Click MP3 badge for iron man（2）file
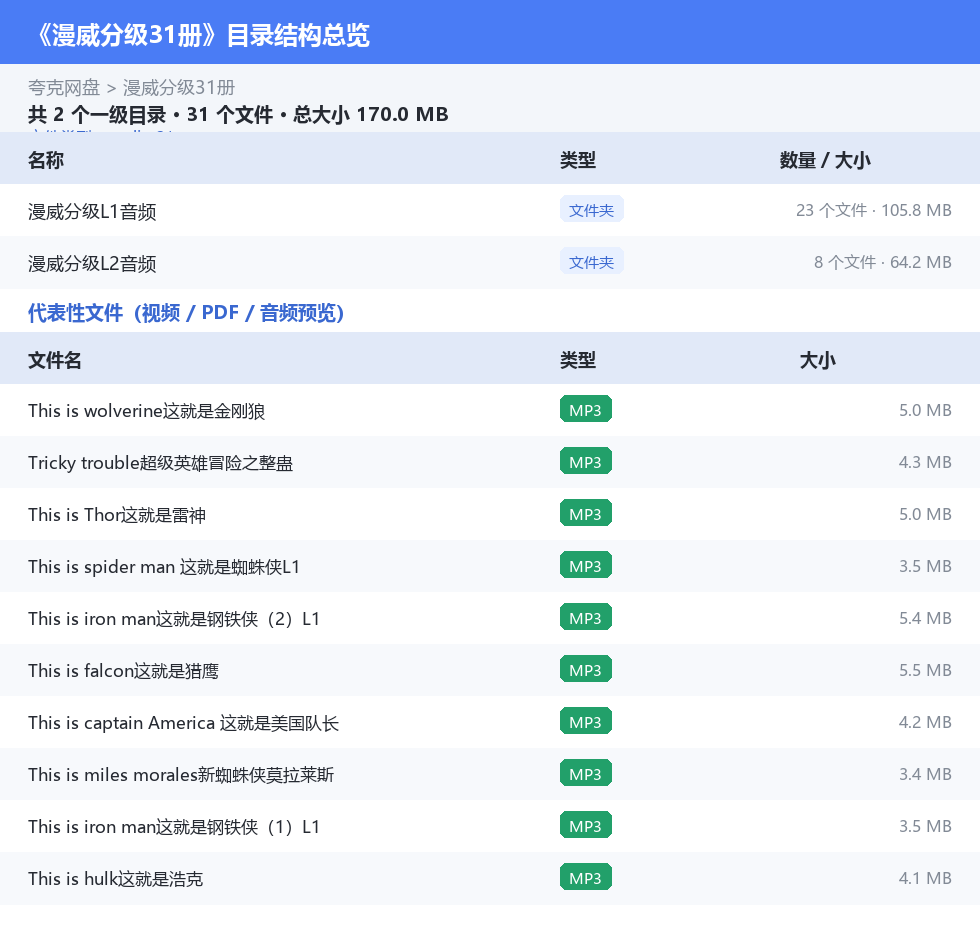980x936 pixels. tap(586, 617)
